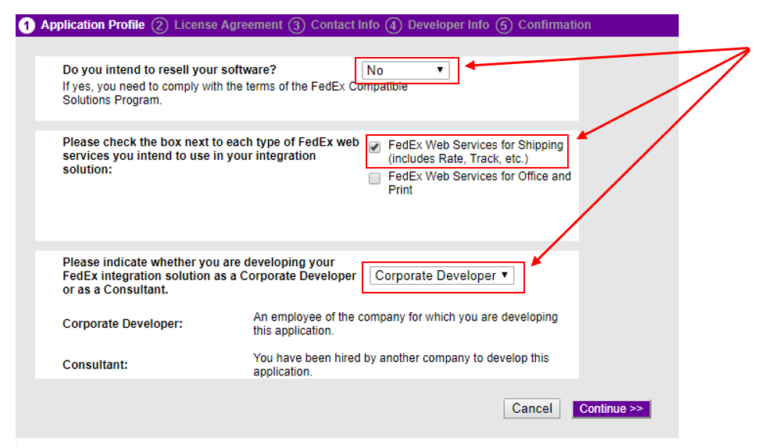This screenshot has width=768, height=448.
Task: Click the step 1 circle icon
Action: click(27, 25)
